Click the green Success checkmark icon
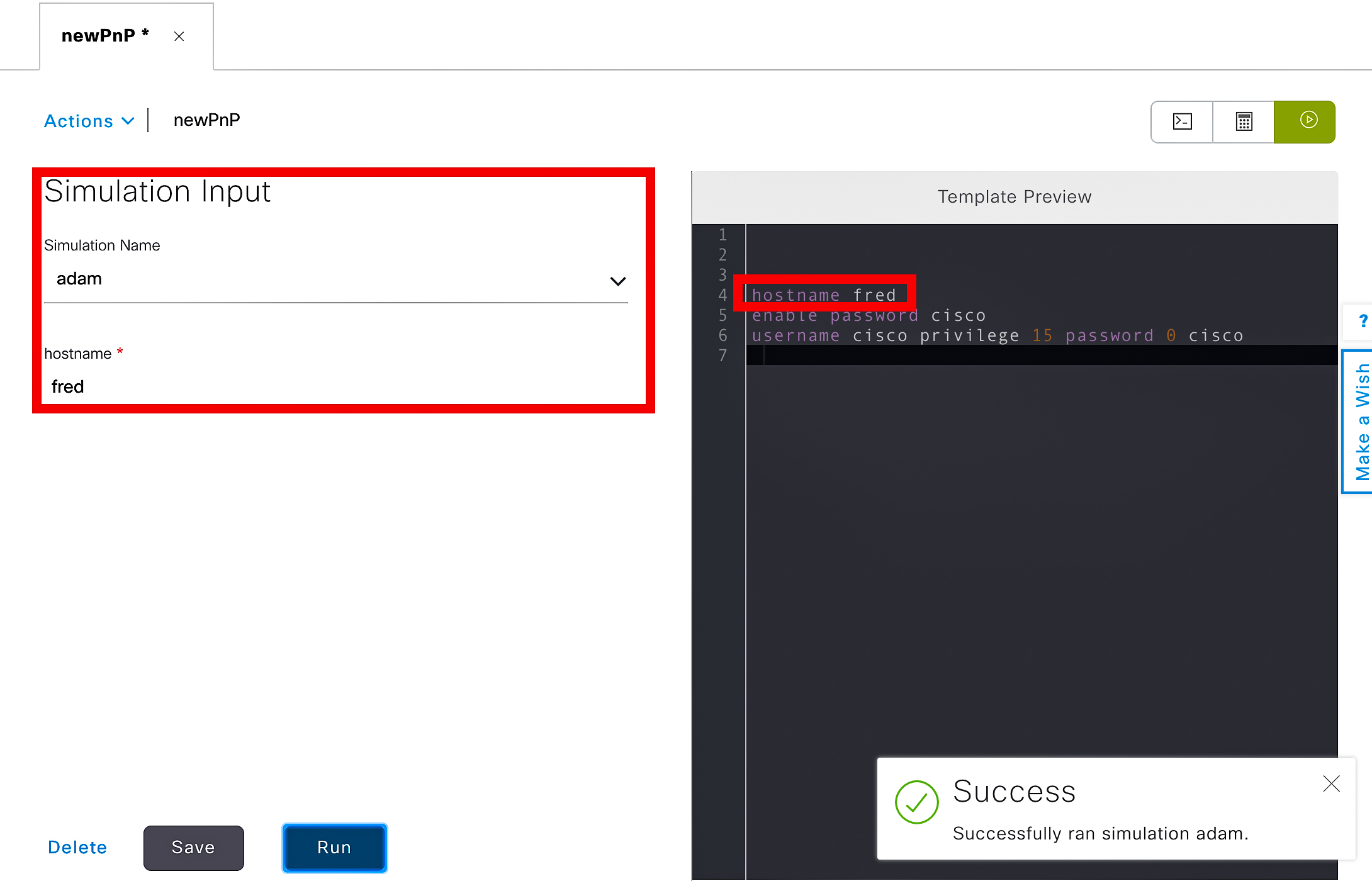Screen dimensions: 1372x881 click(916, 802)
